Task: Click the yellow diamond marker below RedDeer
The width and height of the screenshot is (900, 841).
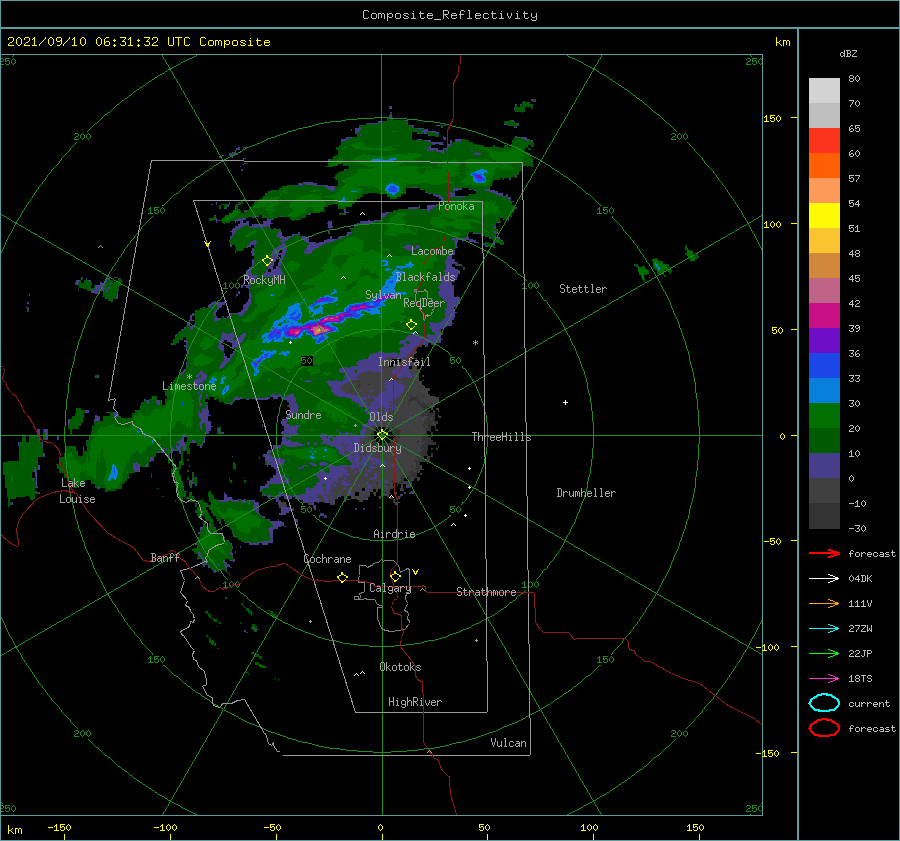Action: pyautogui.click(x=411, y=325)
